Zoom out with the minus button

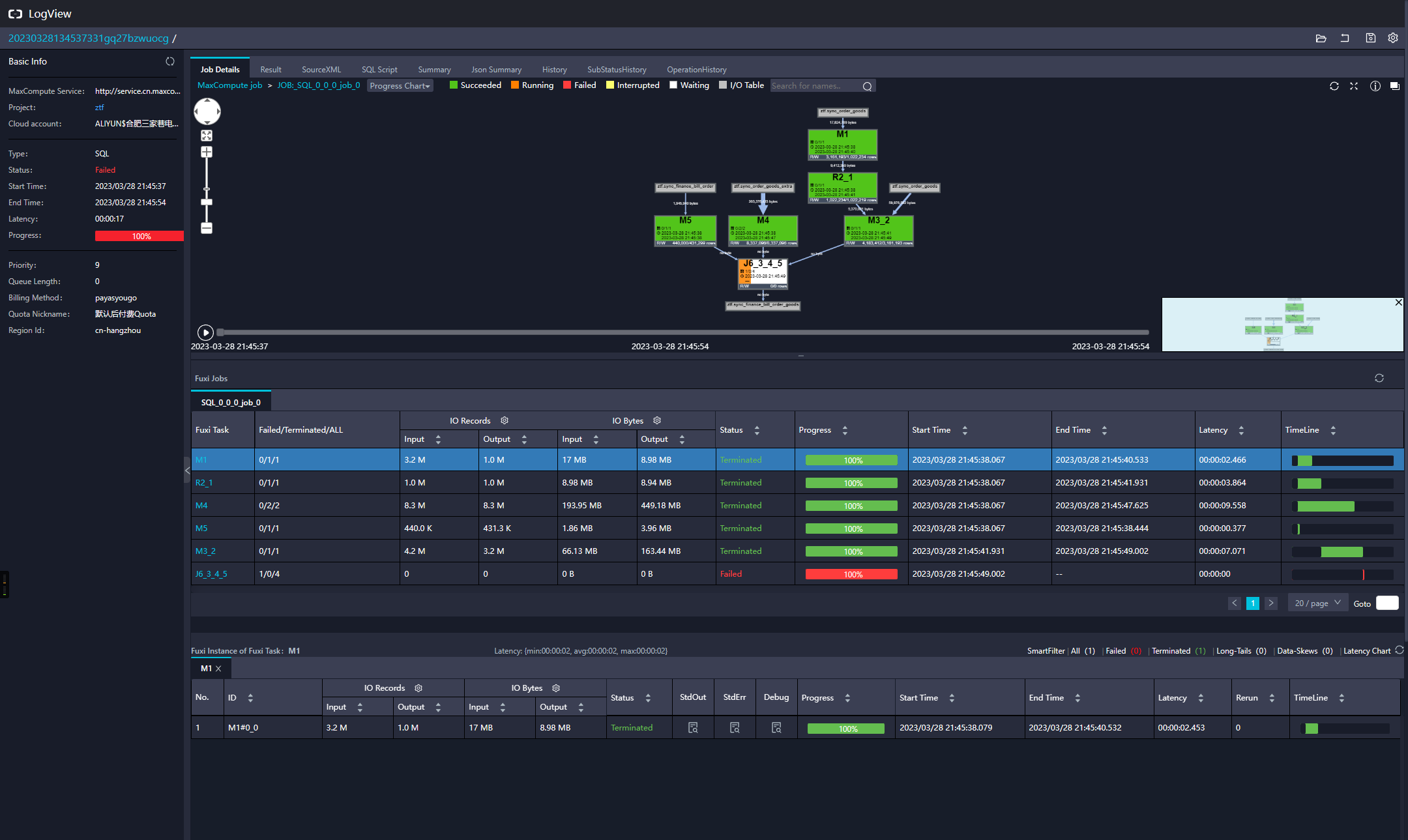[207, 228]
